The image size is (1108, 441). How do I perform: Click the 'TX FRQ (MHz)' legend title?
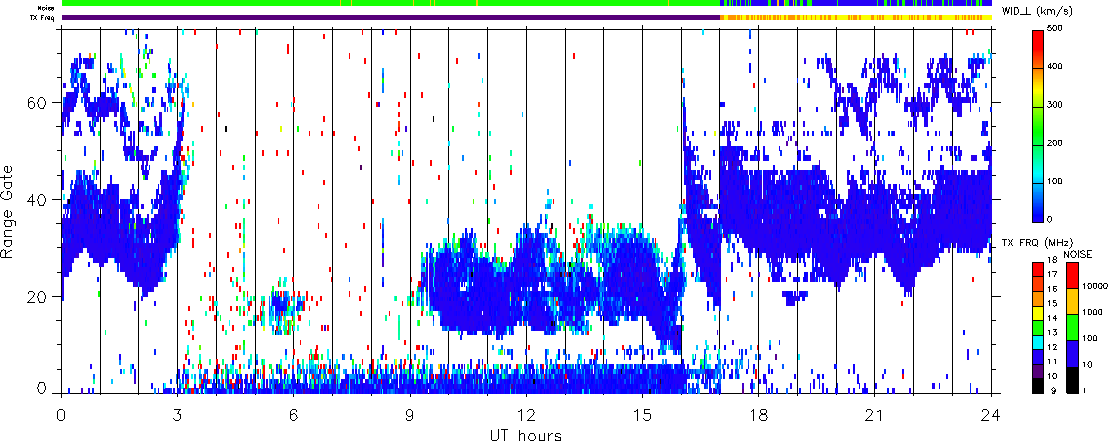coord(1036,243)
